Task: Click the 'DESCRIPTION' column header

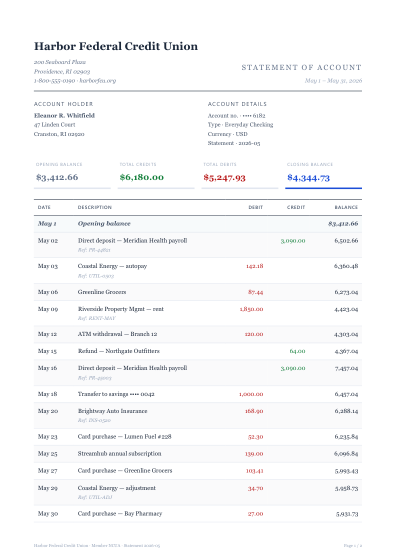Action: (x=95, y=207)
